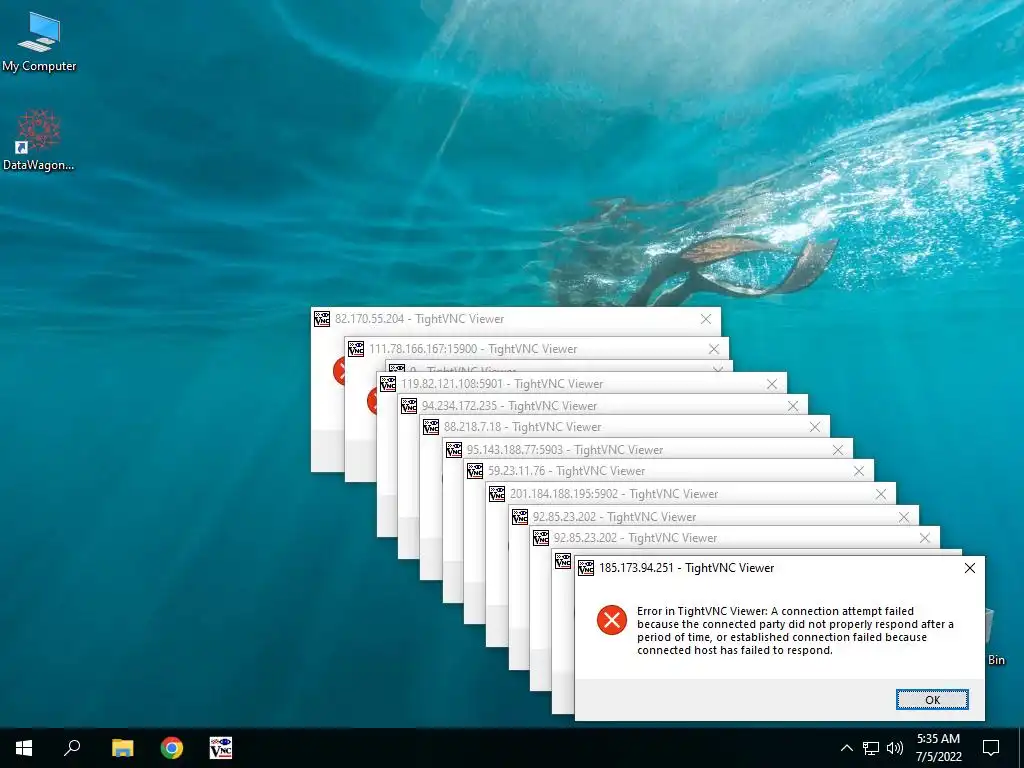The height and width of the screenshot is (768, 1024).
Task: Close the 94.234.172.235 viewer window
Action: point(793,406)
